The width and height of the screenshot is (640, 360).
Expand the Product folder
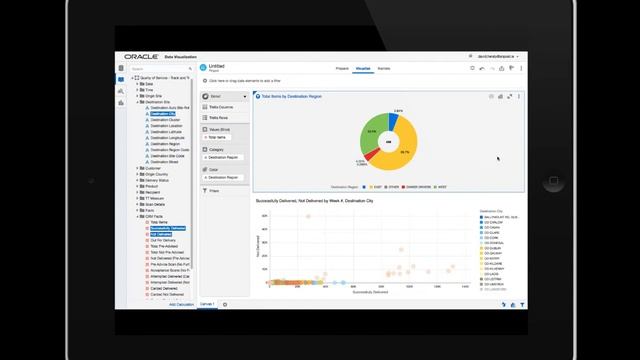tap(138, 186)
